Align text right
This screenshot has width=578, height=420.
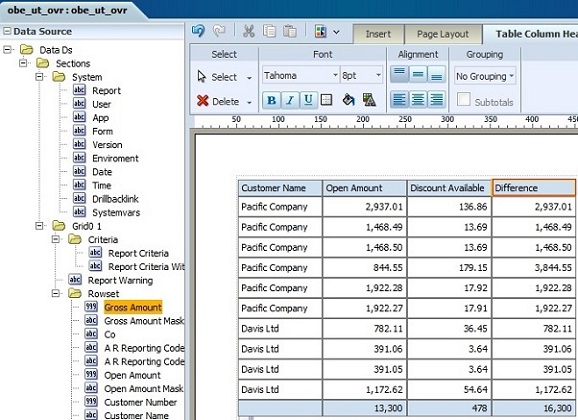pyautogui.click(x=436, y=100)
